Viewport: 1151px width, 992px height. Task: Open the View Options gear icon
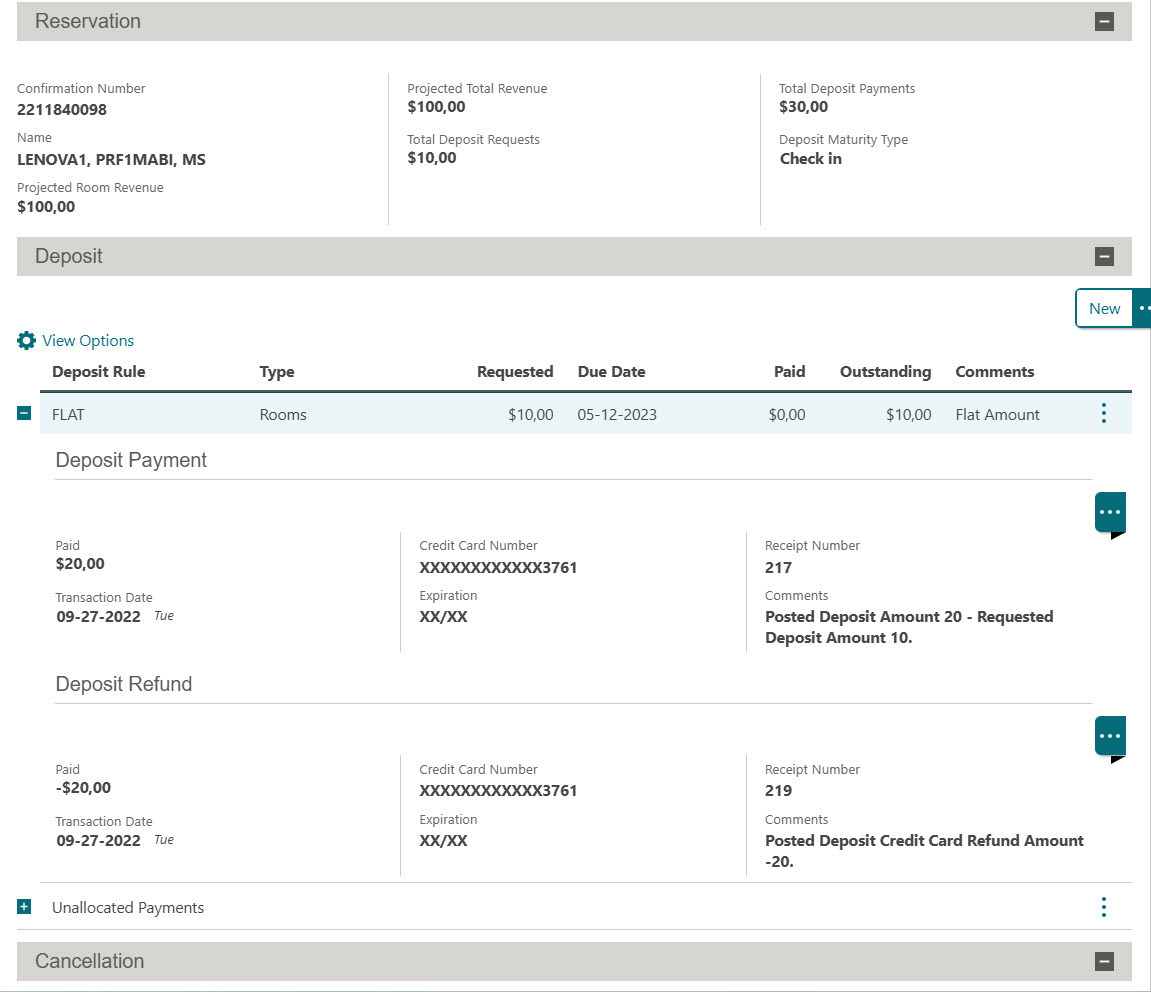click(x=26, y=340)
